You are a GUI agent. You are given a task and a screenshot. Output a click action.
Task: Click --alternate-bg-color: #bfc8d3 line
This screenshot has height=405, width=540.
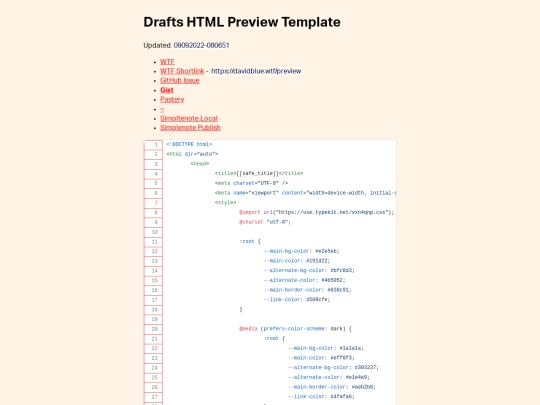click(309, 270)
